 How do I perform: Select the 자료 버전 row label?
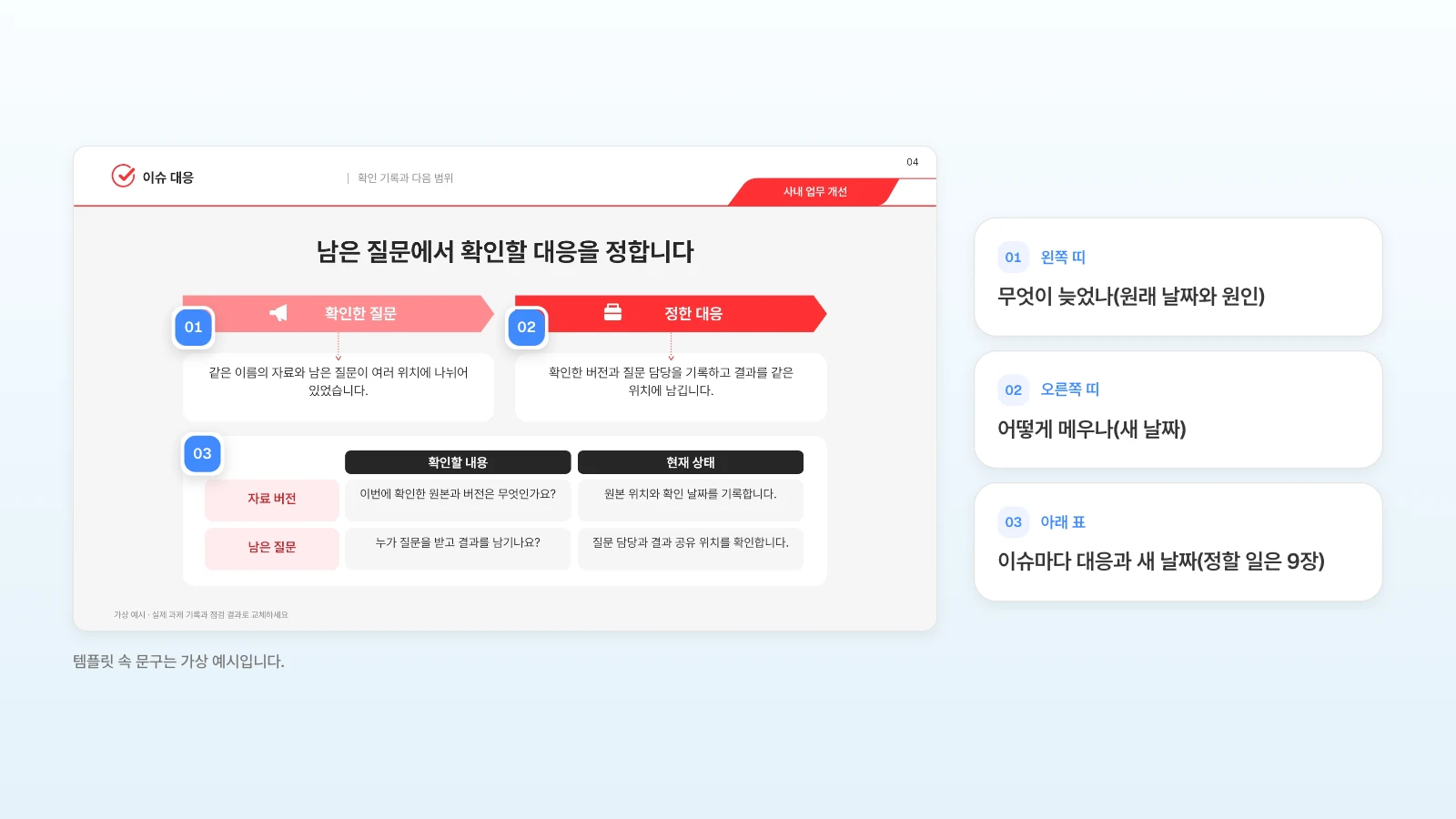tap(272, 499)
